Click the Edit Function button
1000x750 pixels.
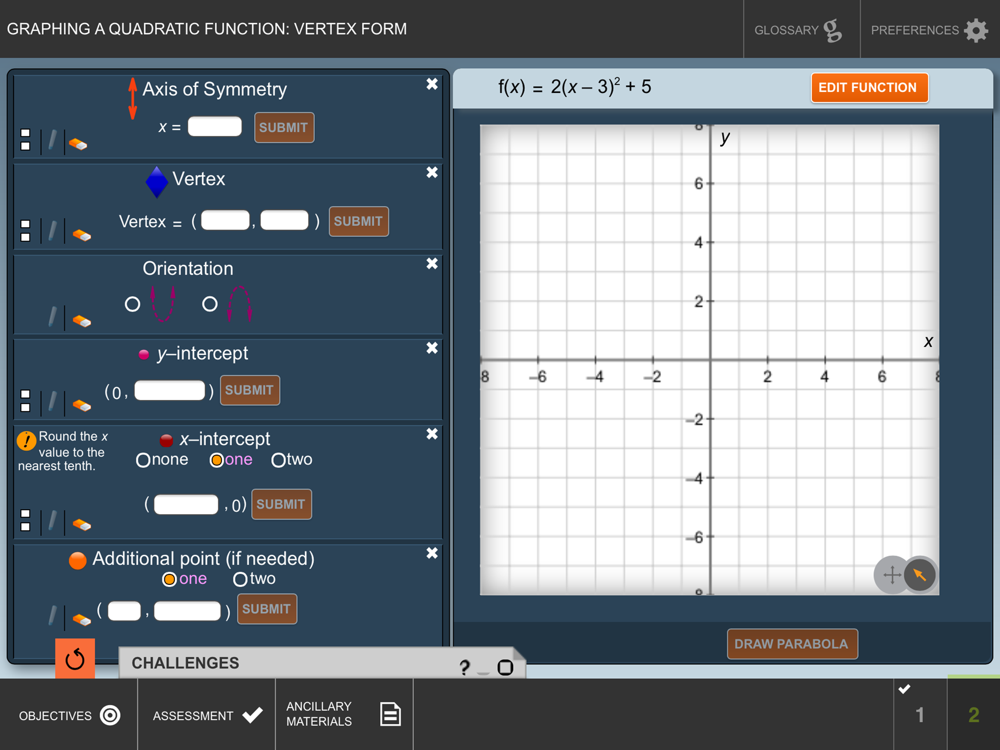(869, 87)
